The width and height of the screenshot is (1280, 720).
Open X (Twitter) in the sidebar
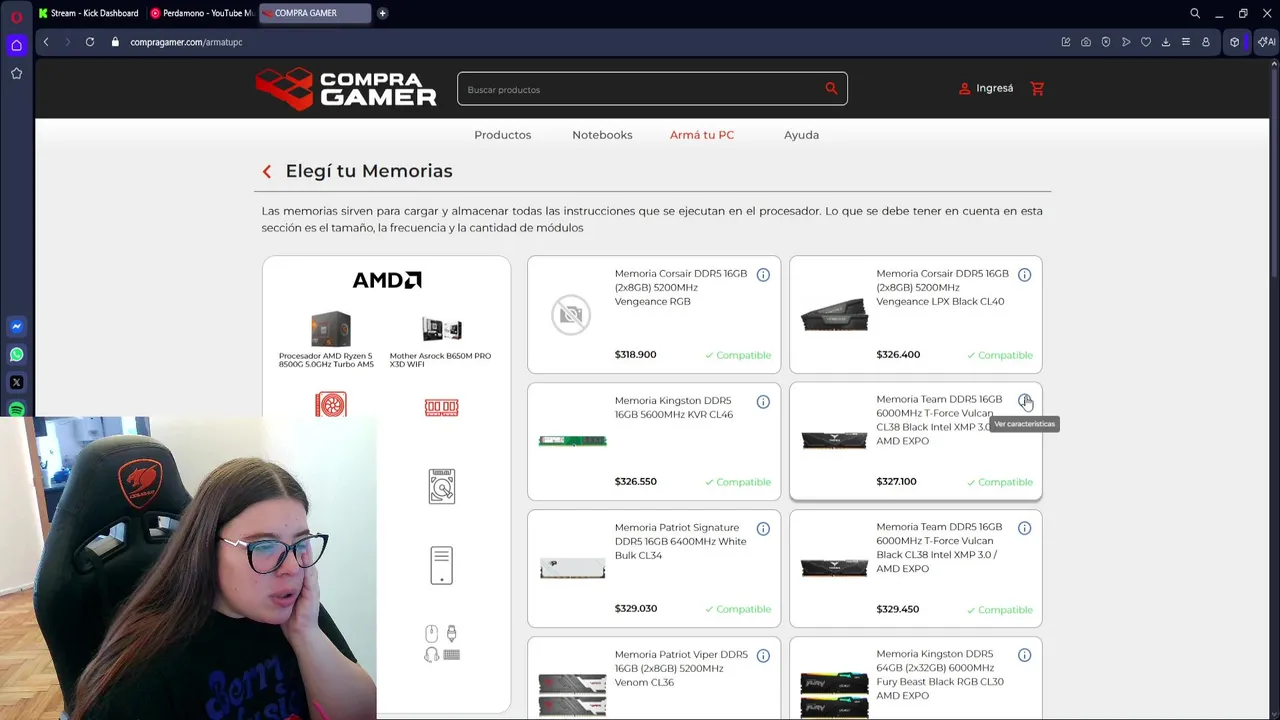point(16,382)
